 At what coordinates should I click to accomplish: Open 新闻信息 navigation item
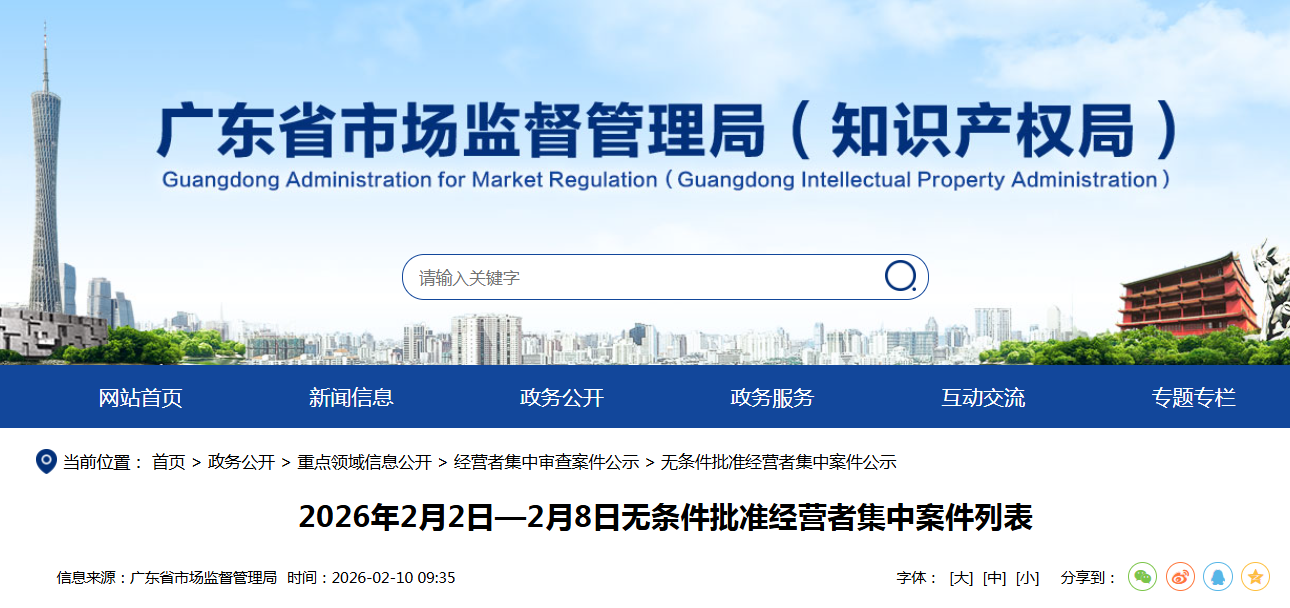click(351, 397)
